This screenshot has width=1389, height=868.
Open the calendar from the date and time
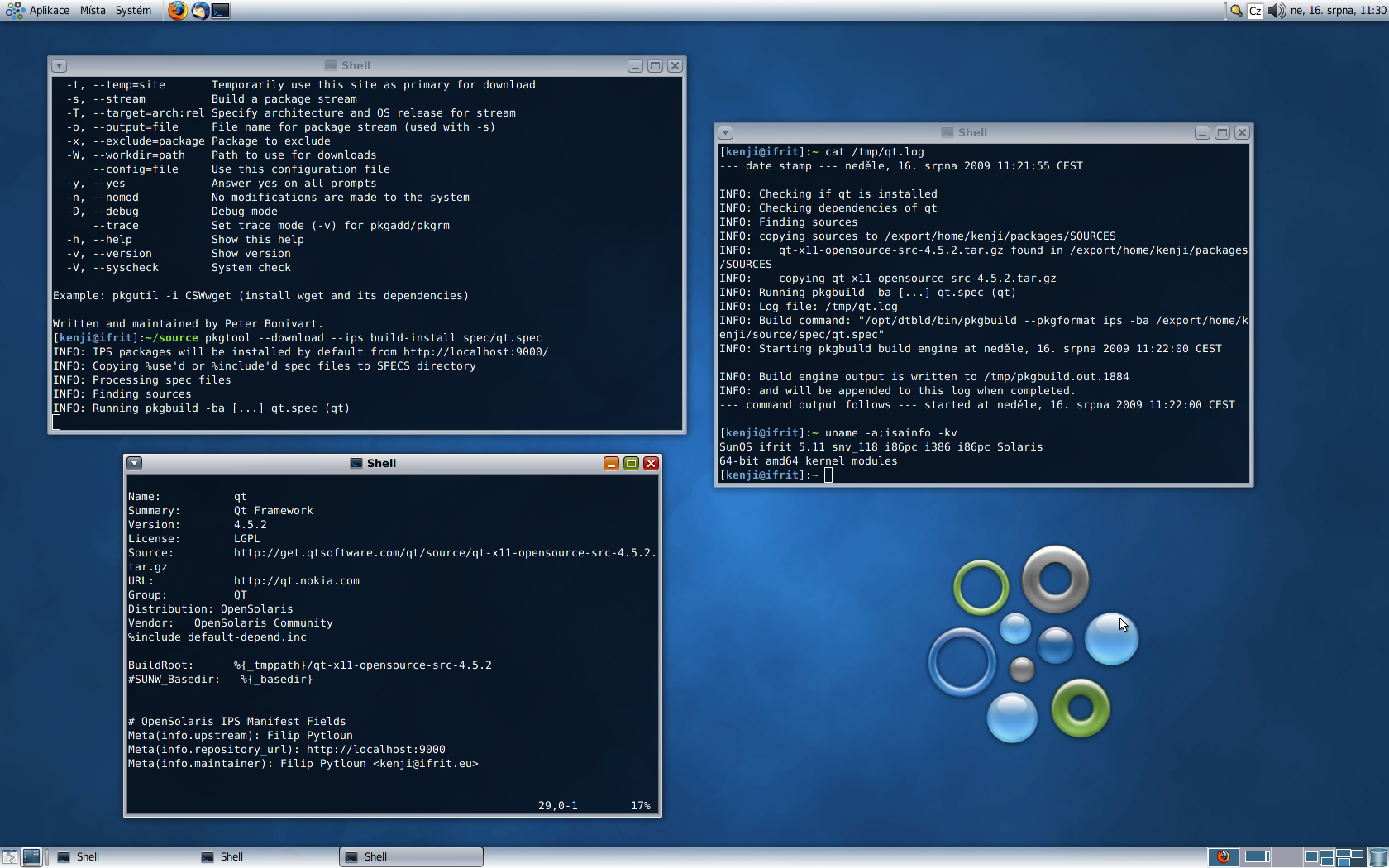pos(1338,11)
